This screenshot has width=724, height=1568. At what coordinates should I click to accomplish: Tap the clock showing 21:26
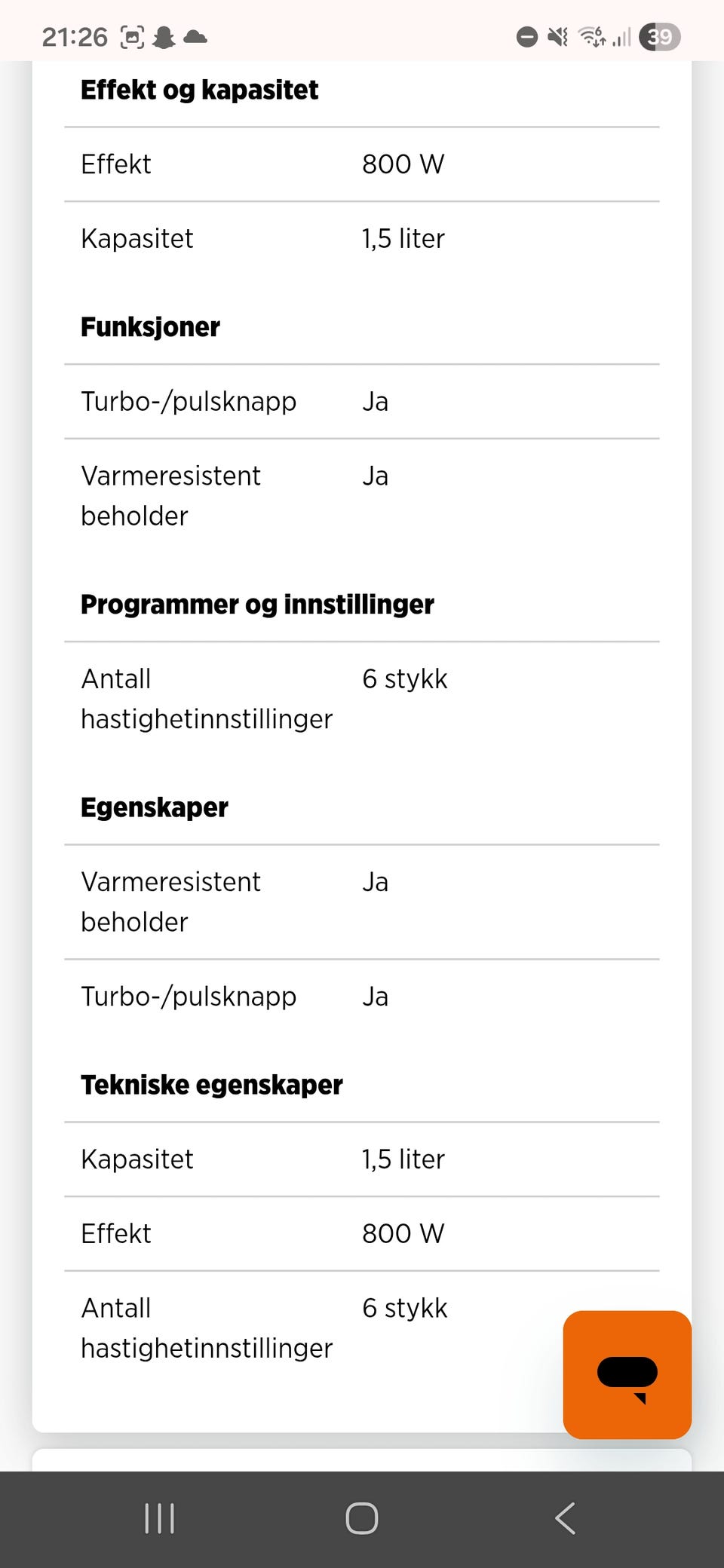pyautogui.click(x=75, y=37)
